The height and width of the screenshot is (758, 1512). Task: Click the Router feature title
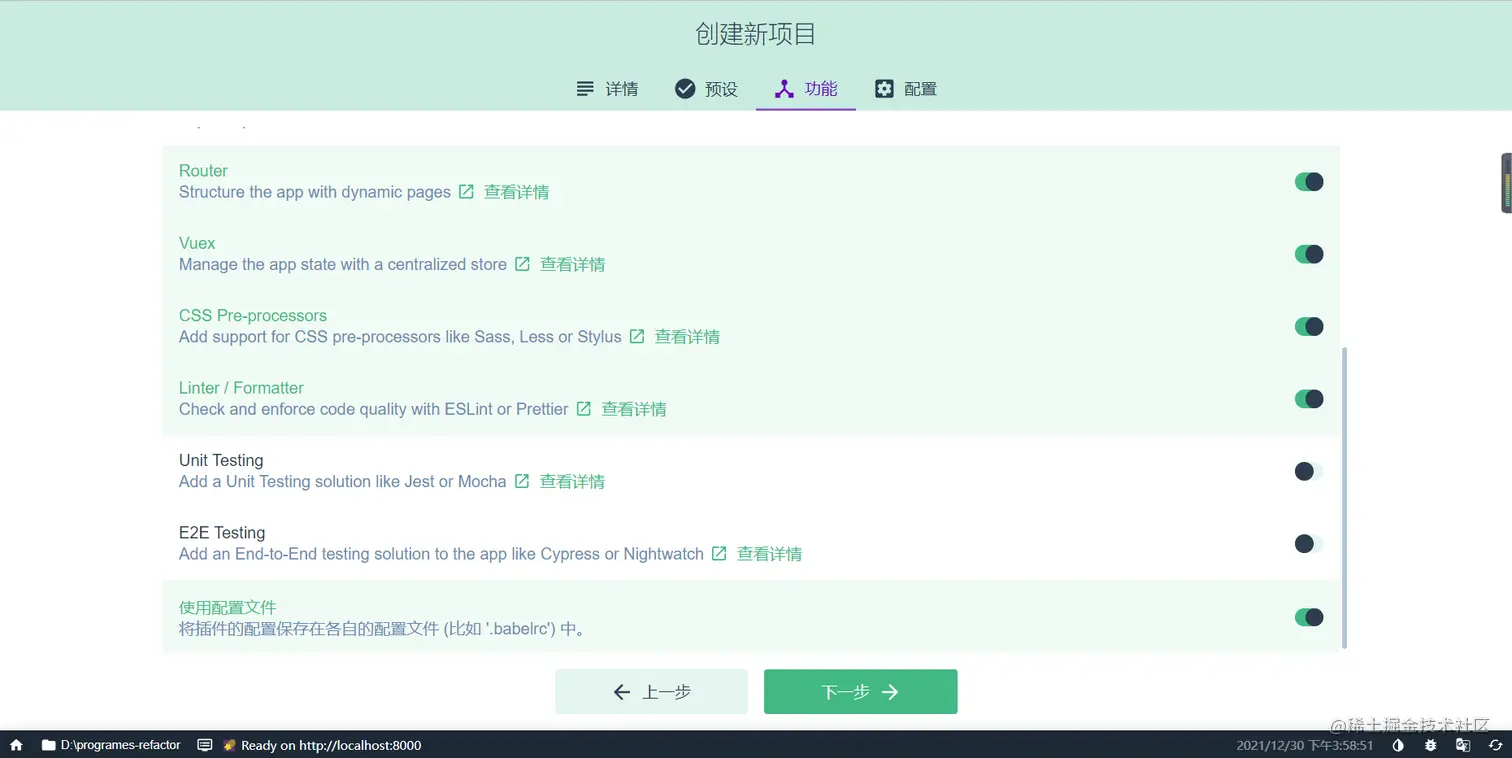tap(203, 171)
